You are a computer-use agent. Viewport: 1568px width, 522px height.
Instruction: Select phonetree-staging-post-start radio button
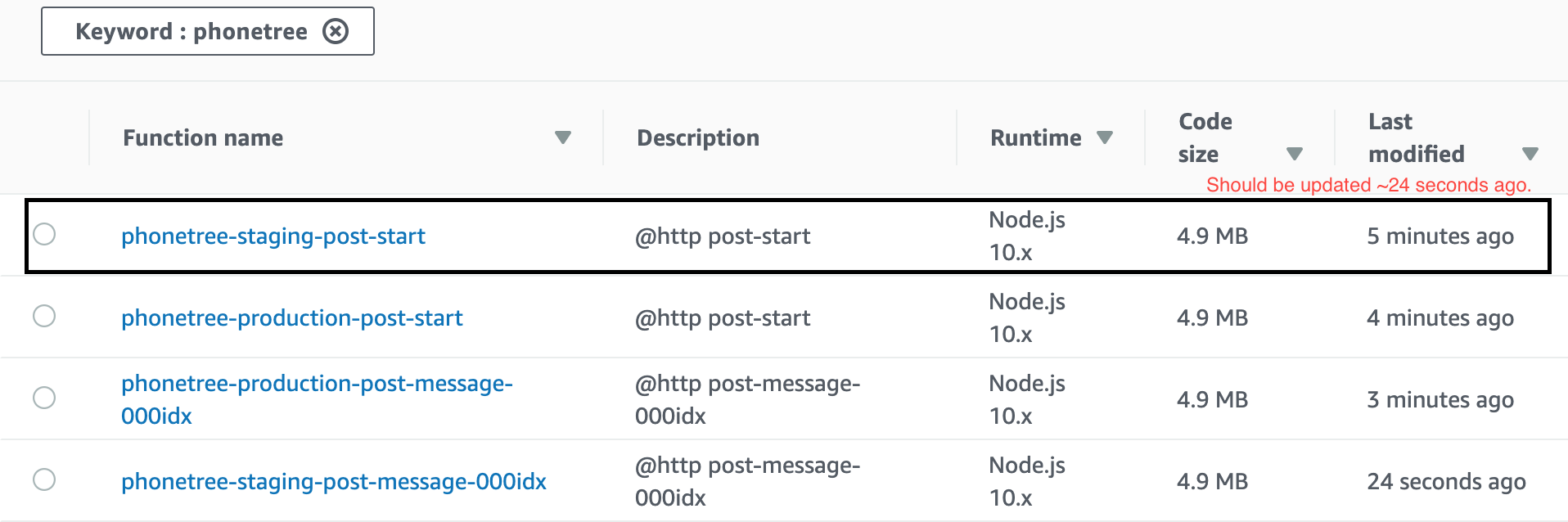pyautogui.click(x=44, y=234)
